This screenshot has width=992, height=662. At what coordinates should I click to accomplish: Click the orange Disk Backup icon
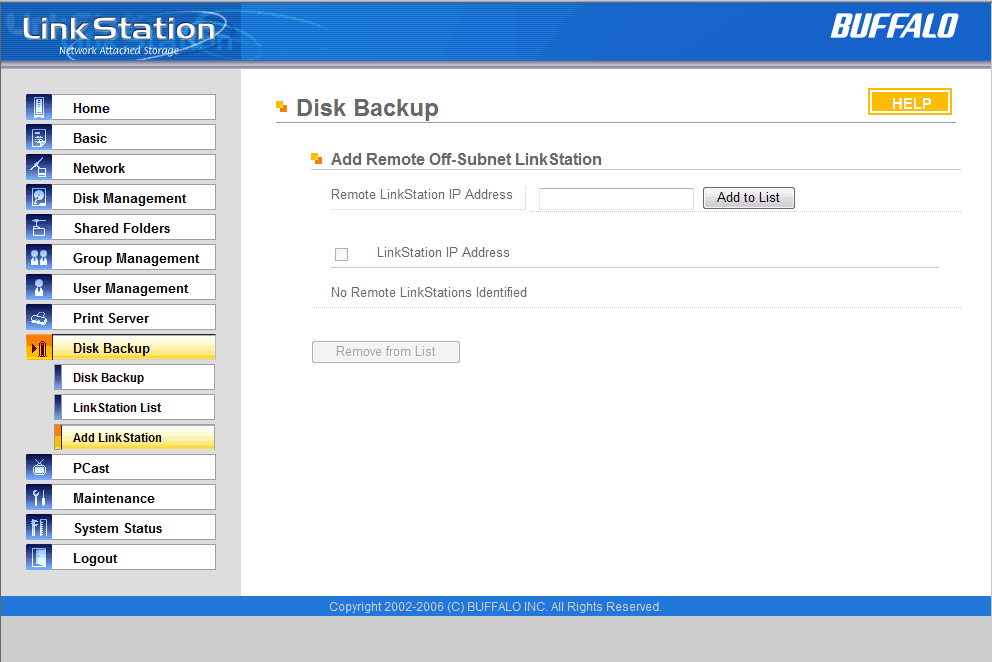click(x=39, y=347)
